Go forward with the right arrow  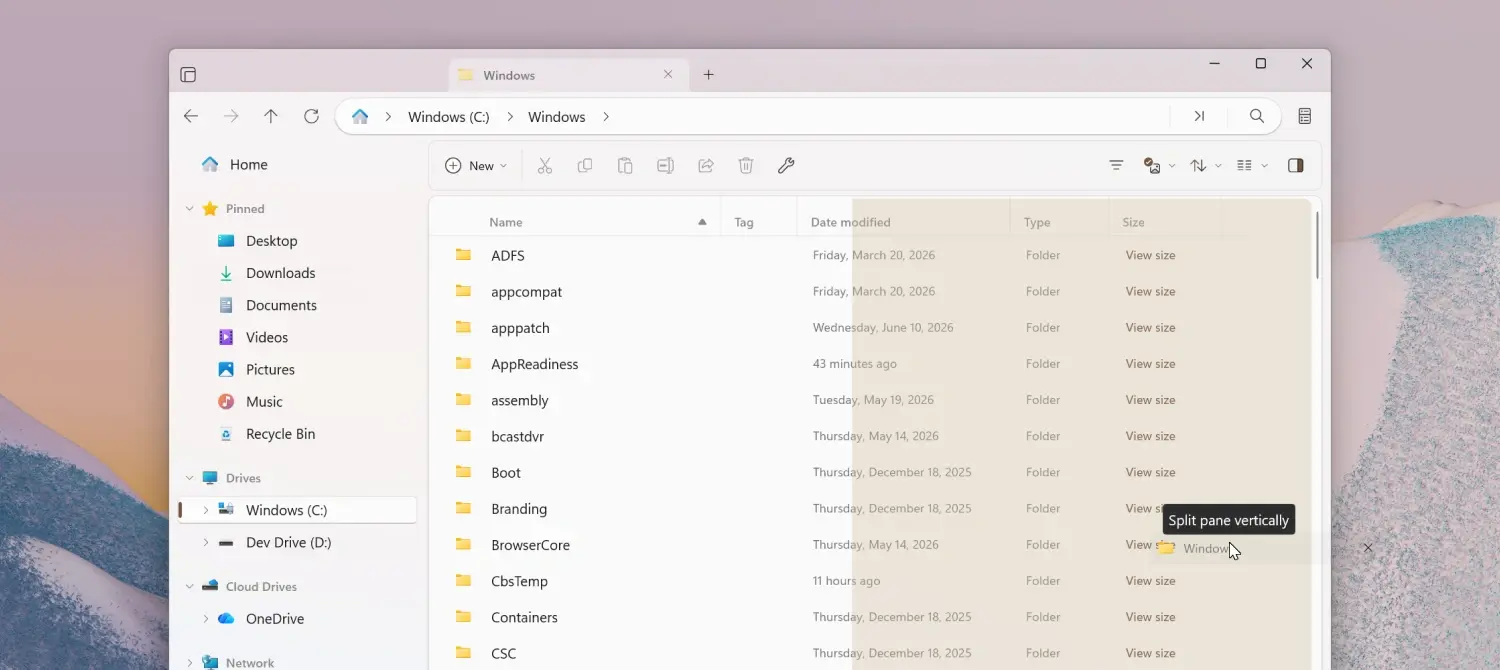point(231,116)
